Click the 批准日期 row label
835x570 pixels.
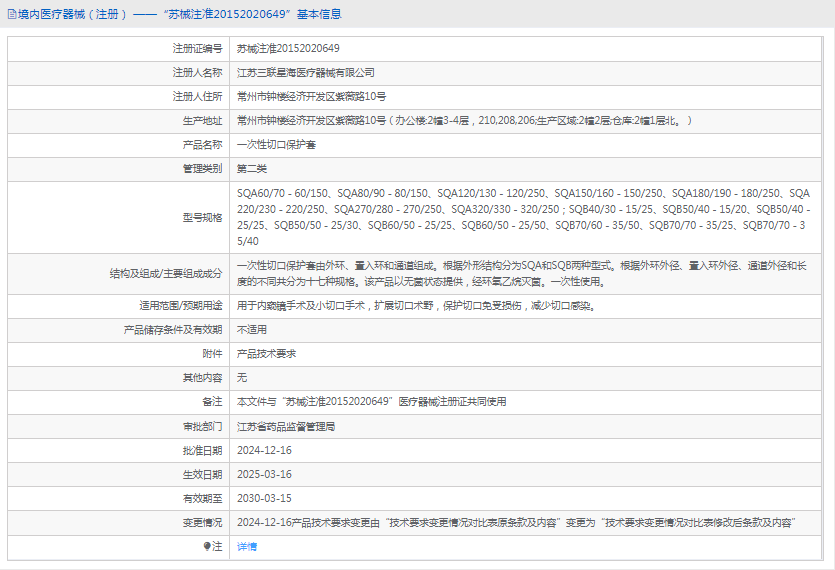coord(202,450)
